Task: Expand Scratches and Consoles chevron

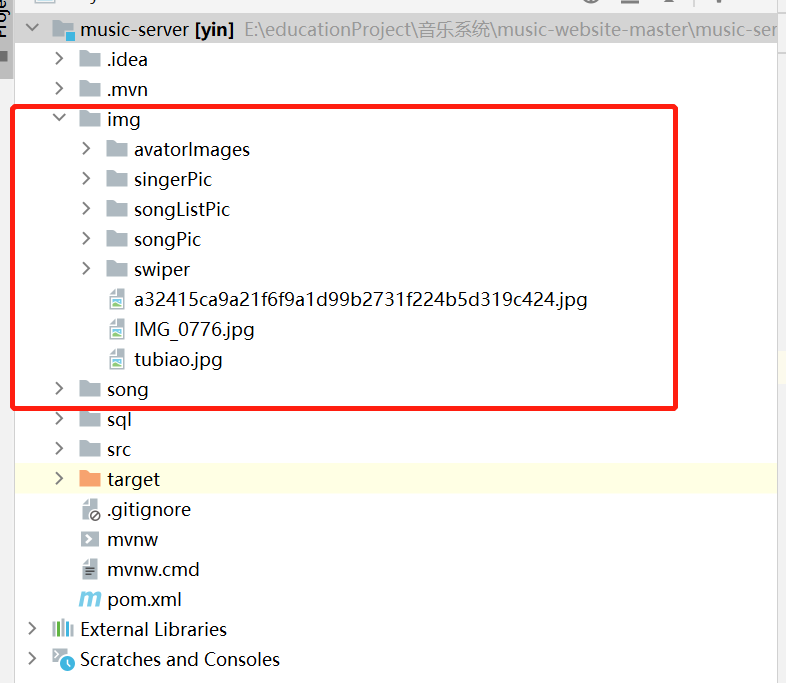Action: point(32,658)
